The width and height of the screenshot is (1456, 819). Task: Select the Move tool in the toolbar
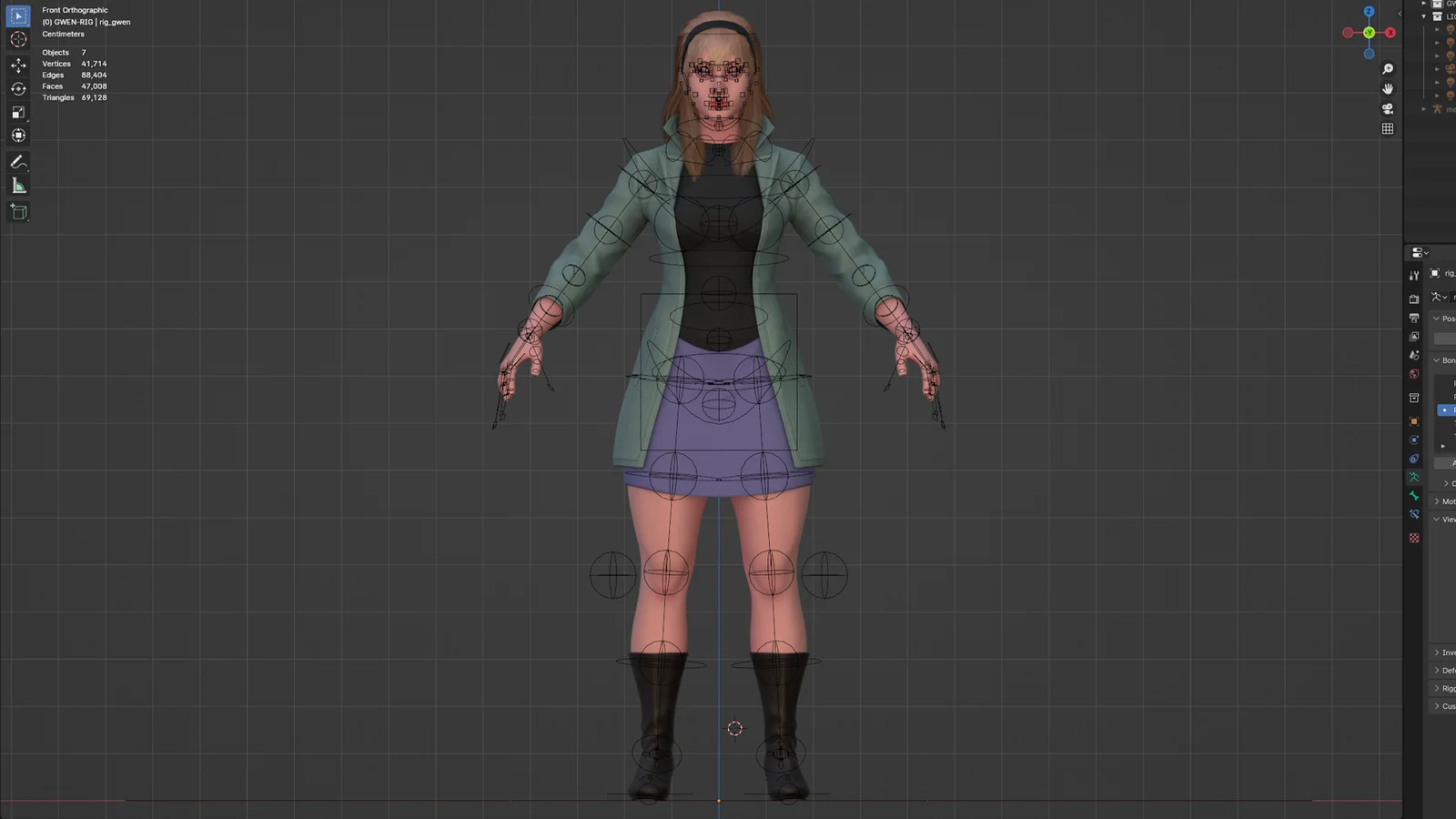[18, 65]
